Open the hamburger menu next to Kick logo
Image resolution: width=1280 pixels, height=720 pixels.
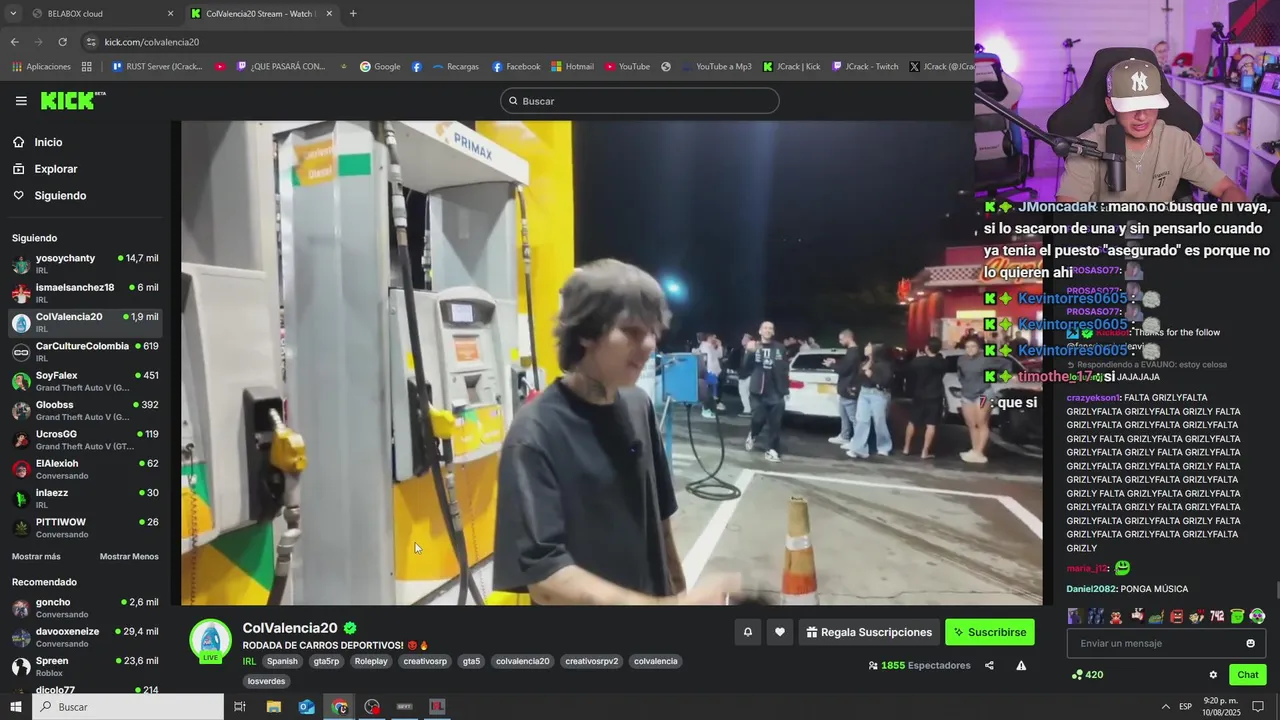tap(21, 101)
